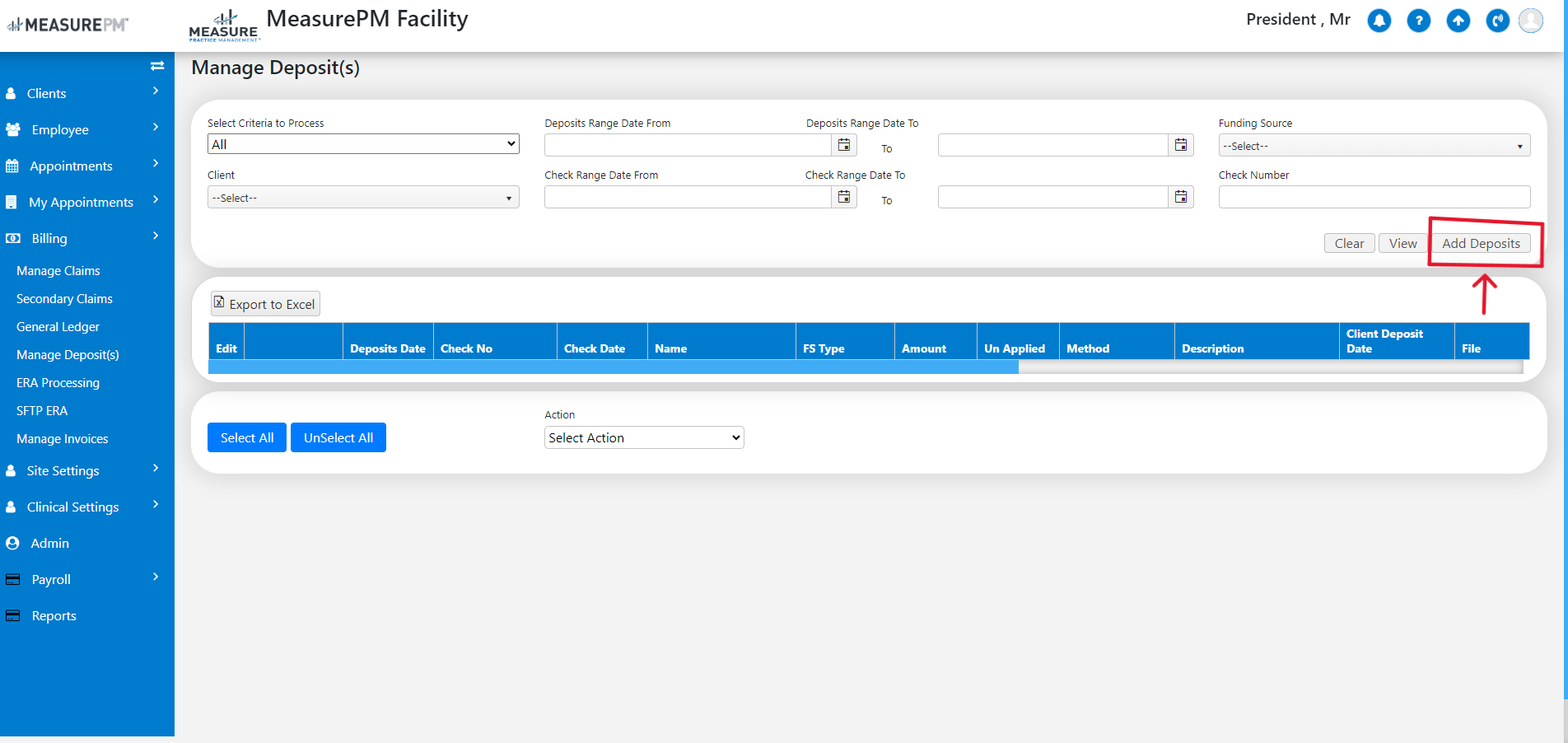Click the MeasurePM logo at top left
1568x743 pixels.
pos(68,25)
